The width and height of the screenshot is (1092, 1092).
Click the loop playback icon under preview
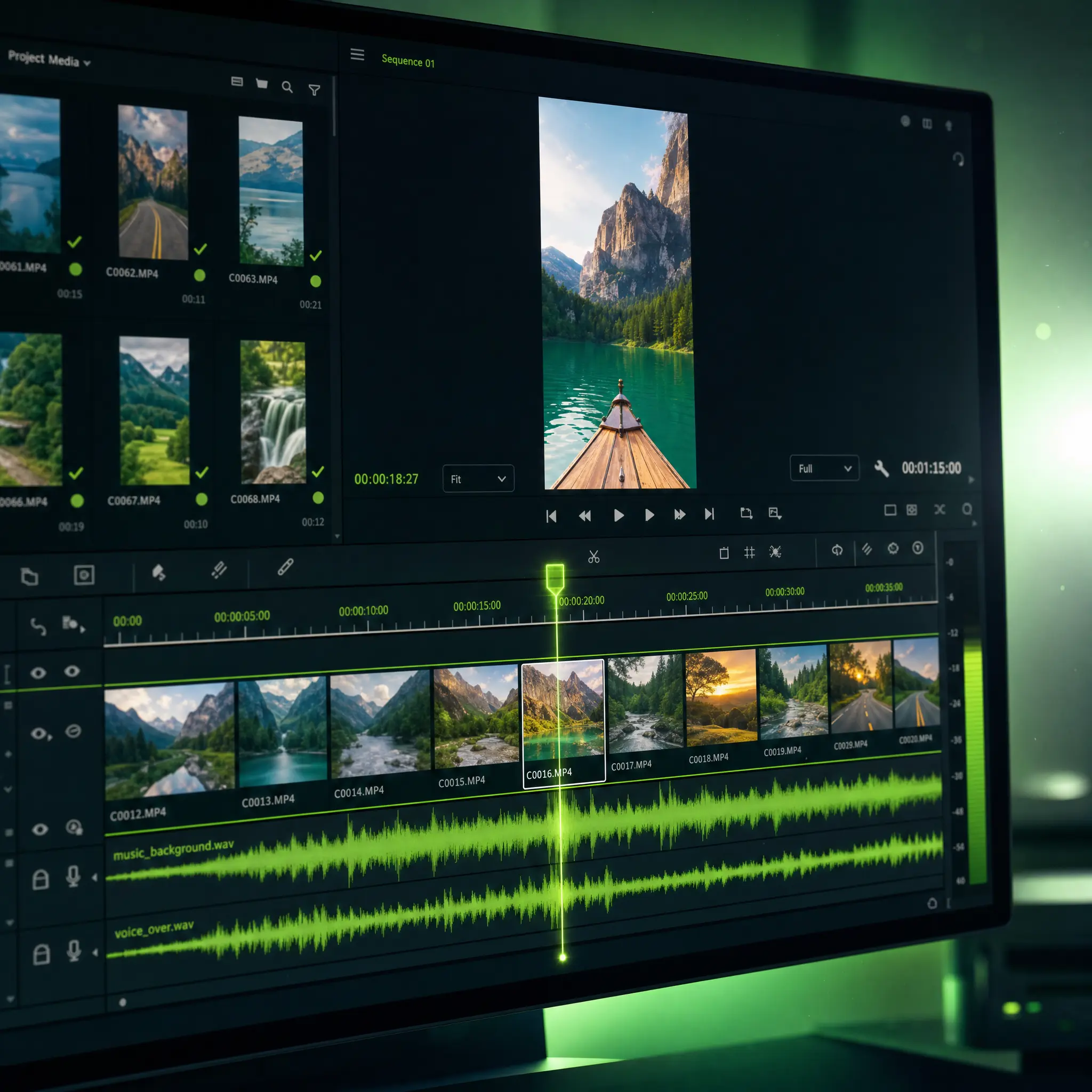746,513
